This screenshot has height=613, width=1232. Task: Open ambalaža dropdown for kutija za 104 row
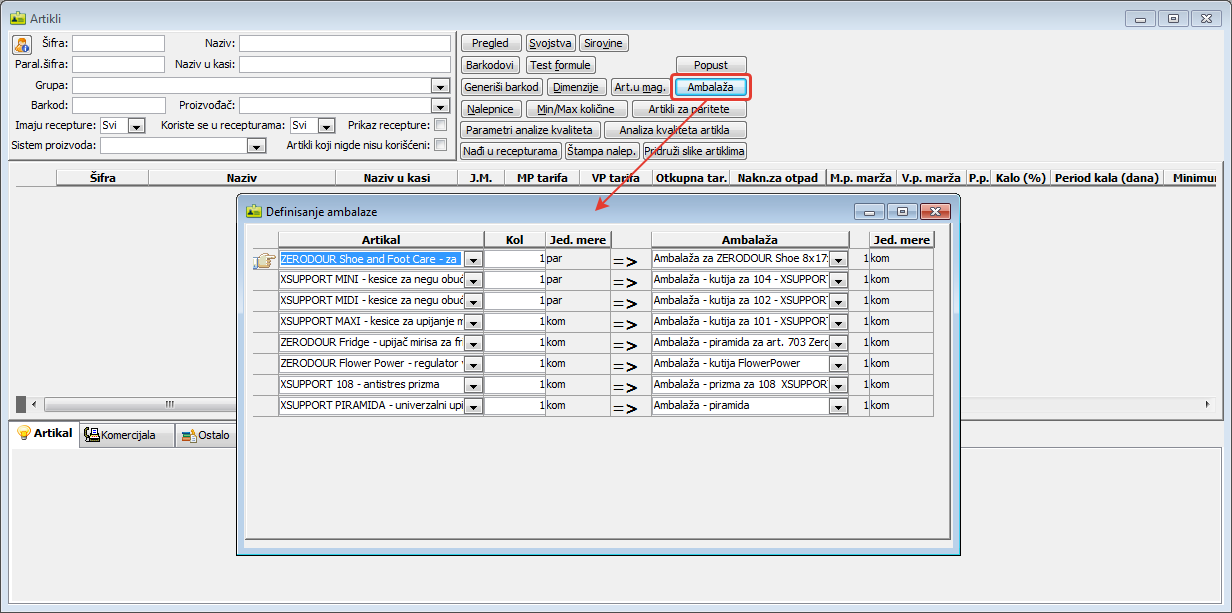pos(838,280)
